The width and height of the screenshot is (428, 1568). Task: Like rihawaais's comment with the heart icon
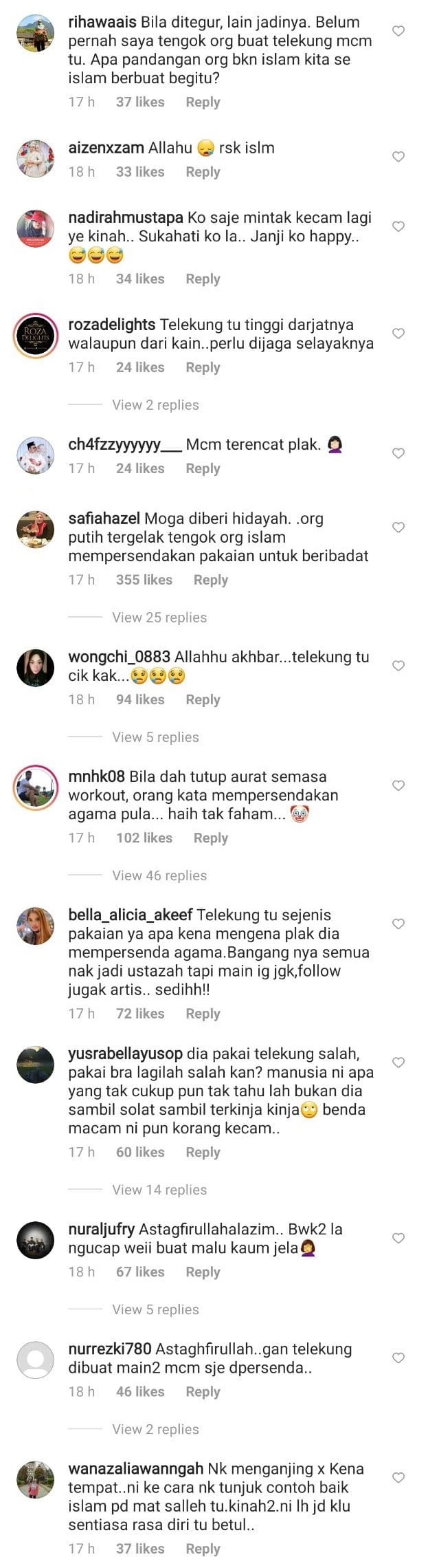click(x=398, y=31)
